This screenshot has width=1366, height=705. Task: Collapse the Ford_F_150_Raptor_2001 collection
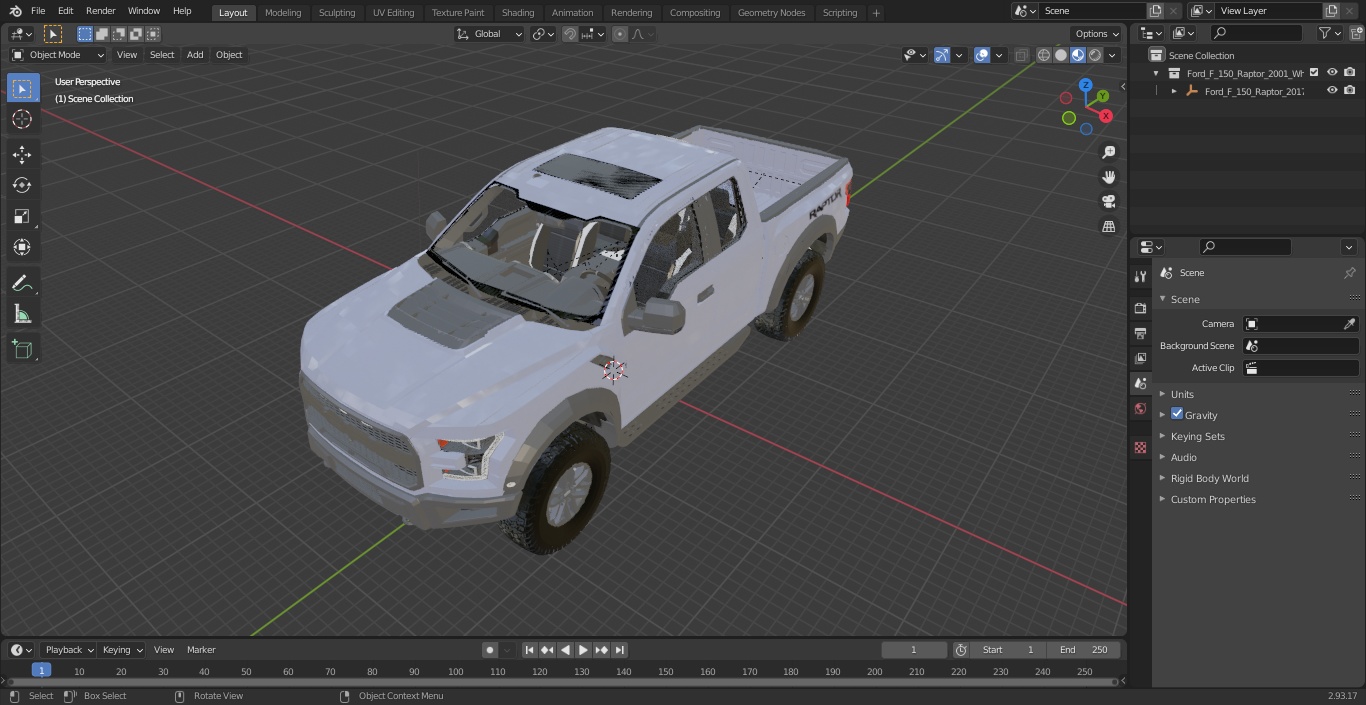click(x=1157, y=73)
